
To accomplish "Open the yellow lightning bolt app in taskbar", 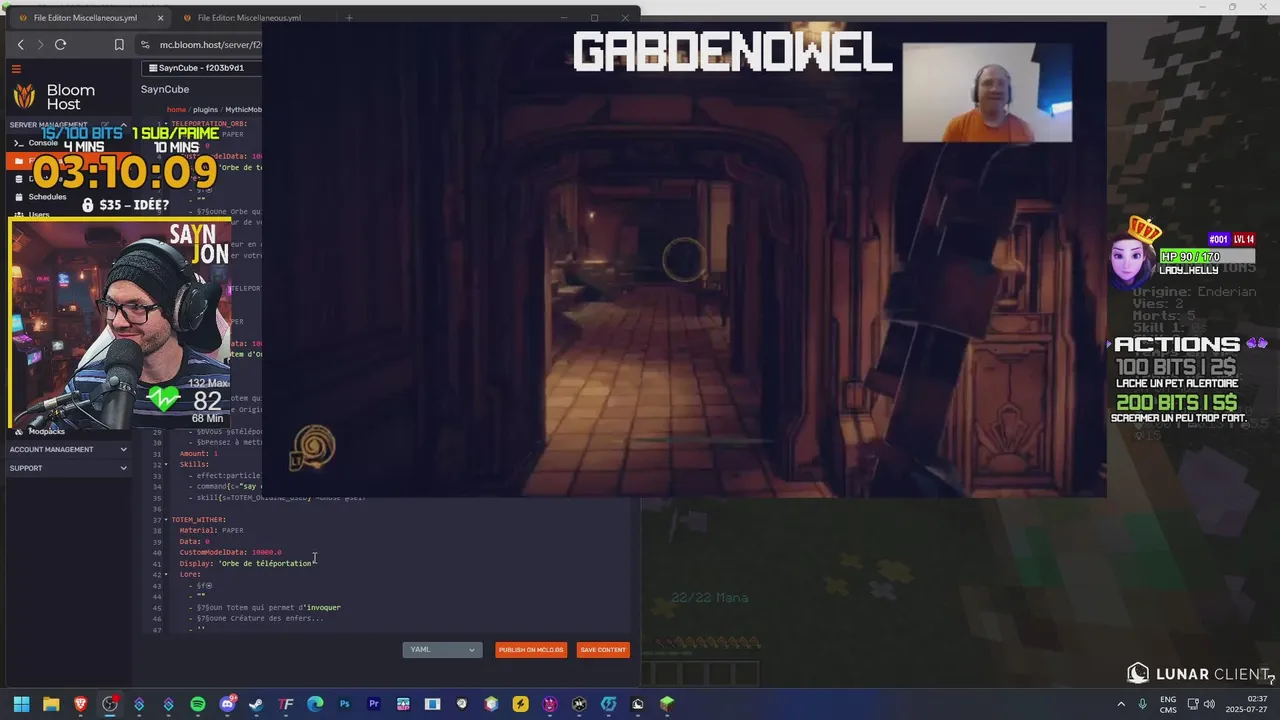I will click(520, 704).
